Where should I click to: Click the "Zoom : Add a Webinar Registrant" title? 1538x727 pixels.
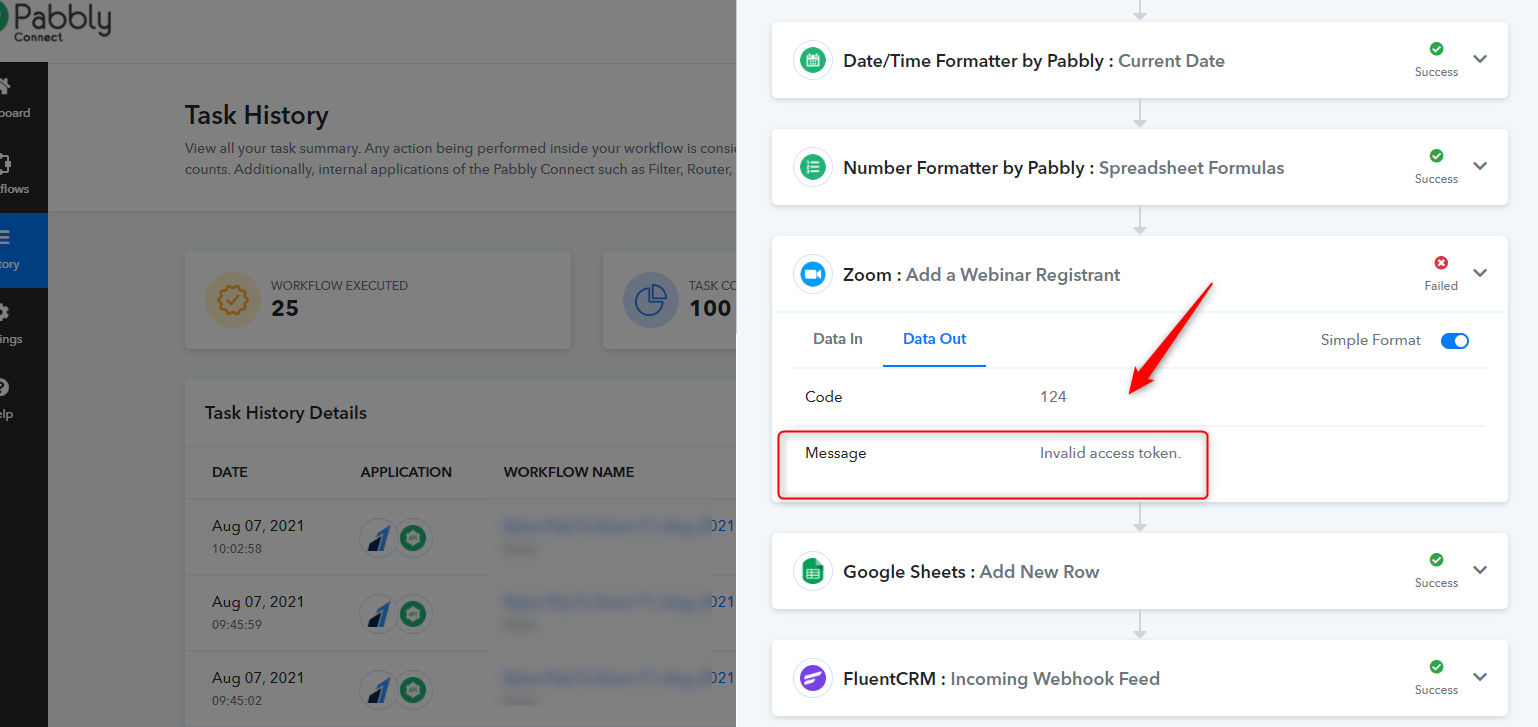[982, 275]
